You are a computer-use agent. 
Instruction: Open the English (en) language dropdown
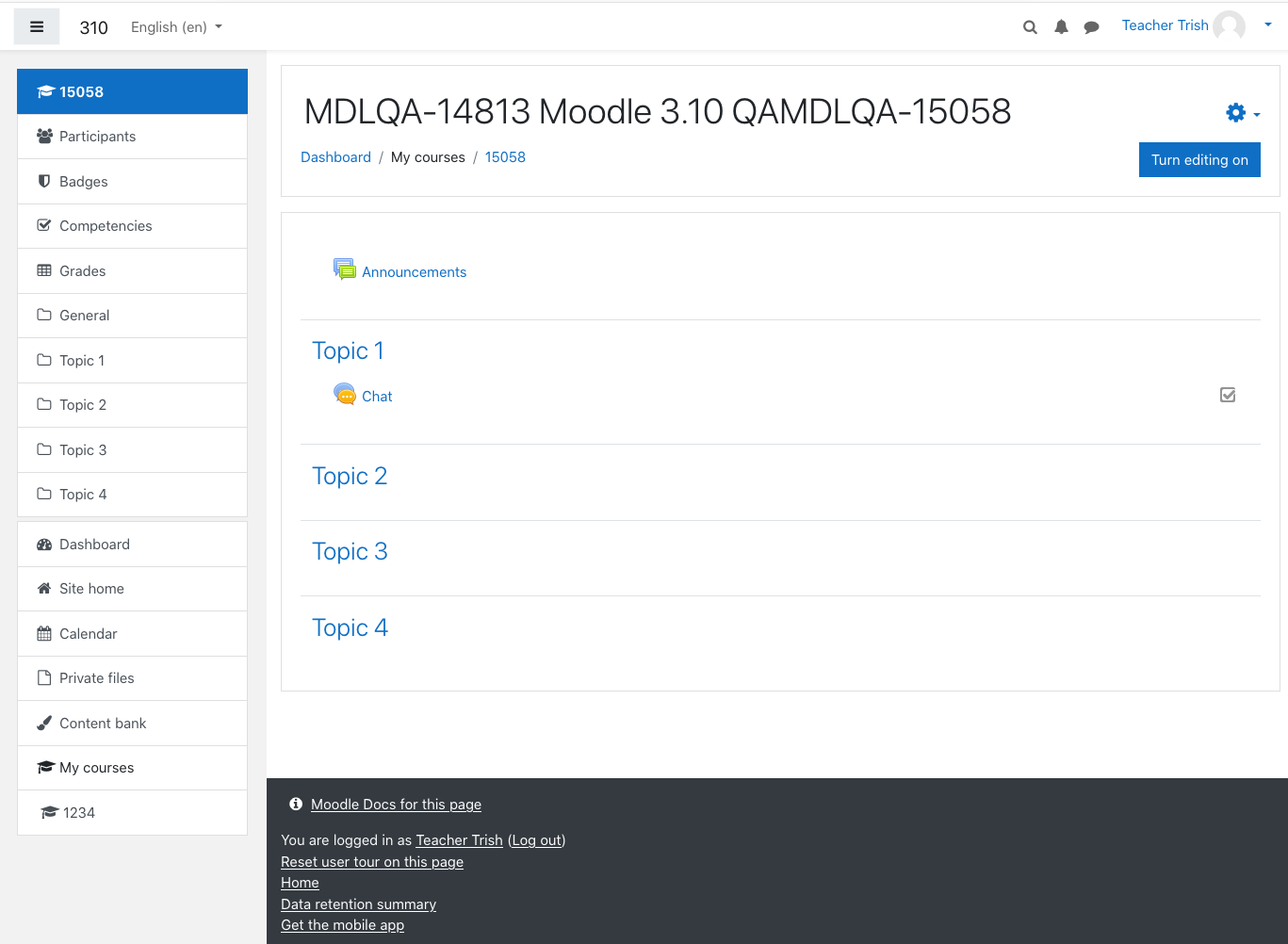point(176,27)
